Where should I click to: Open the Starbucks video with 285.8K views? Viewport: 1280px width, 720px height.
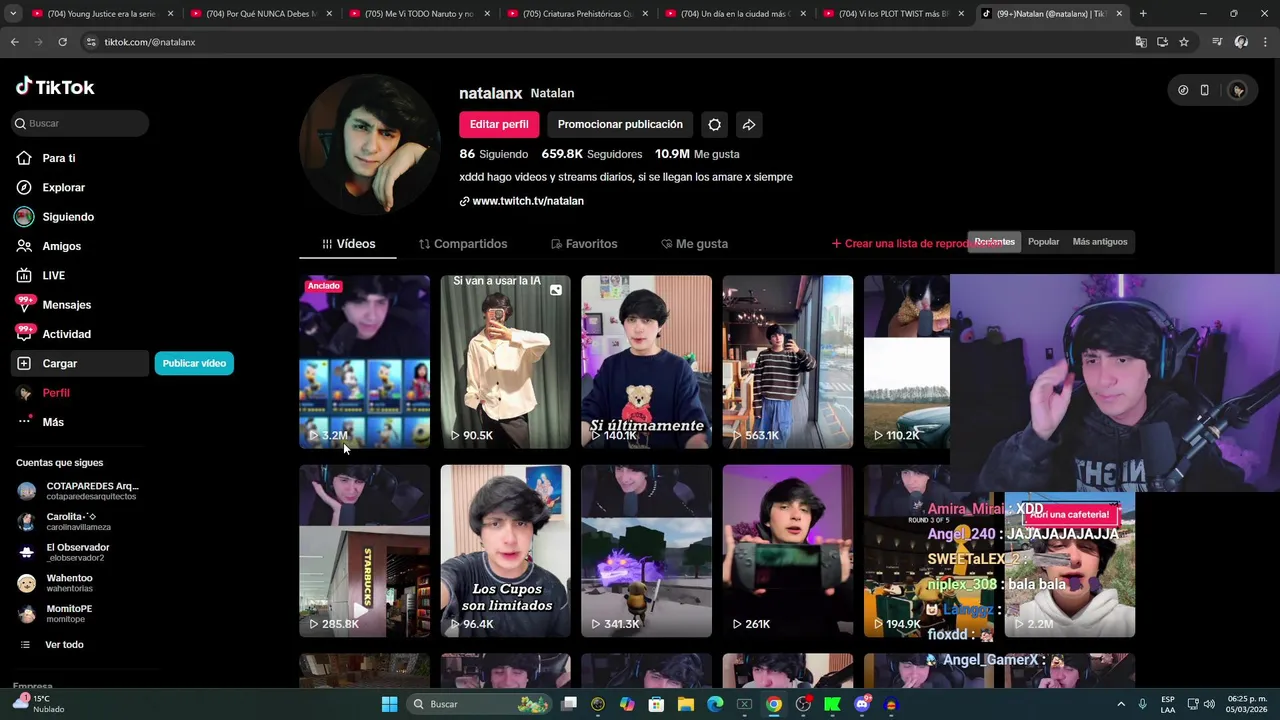point(364,551)
